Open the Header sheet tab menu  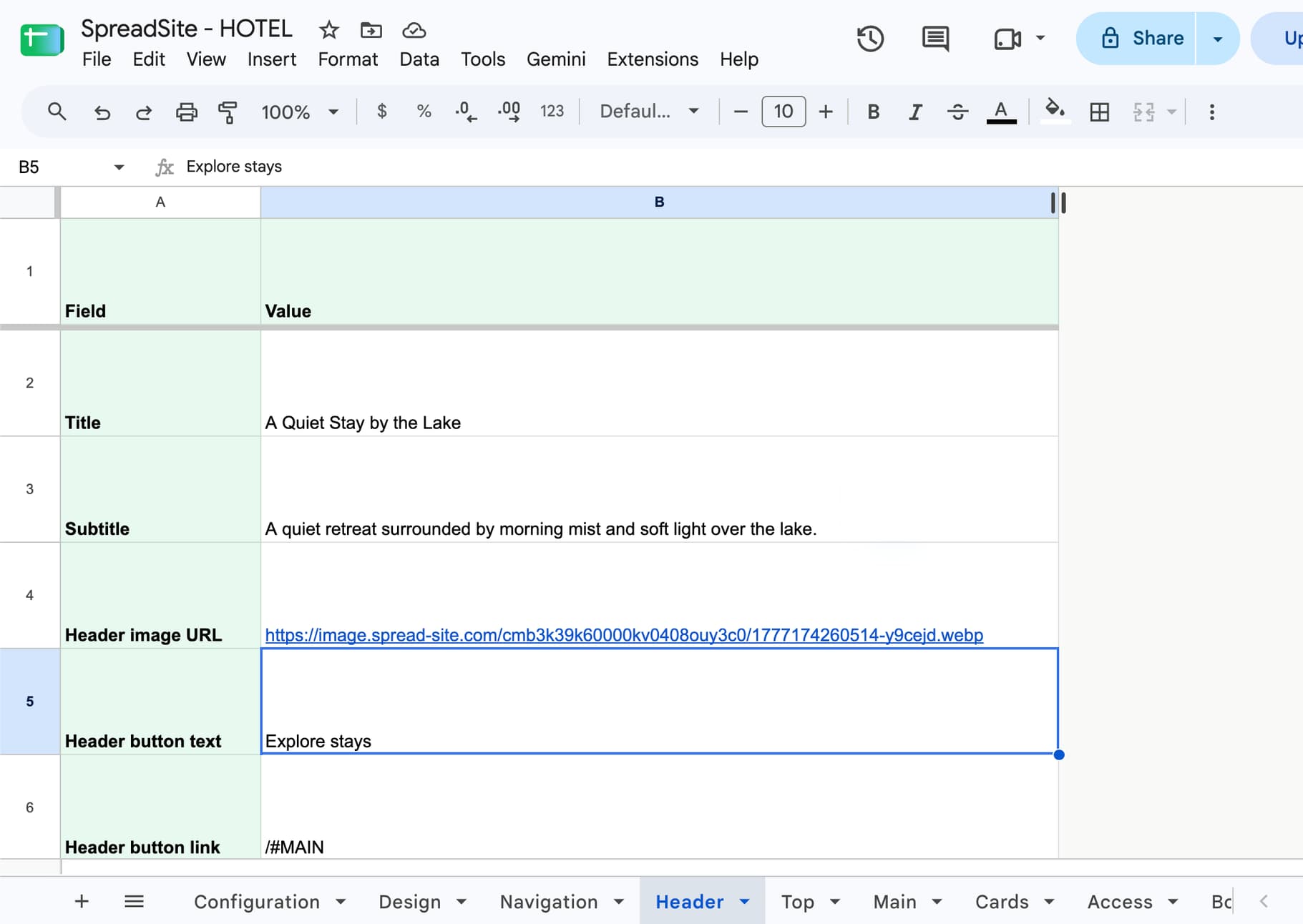coord(745,902)
